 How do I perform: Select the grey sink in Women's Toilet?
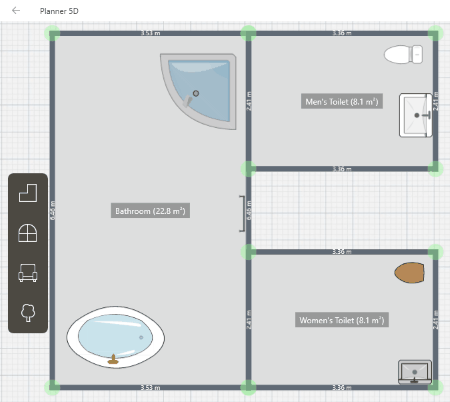click(415, 372)
